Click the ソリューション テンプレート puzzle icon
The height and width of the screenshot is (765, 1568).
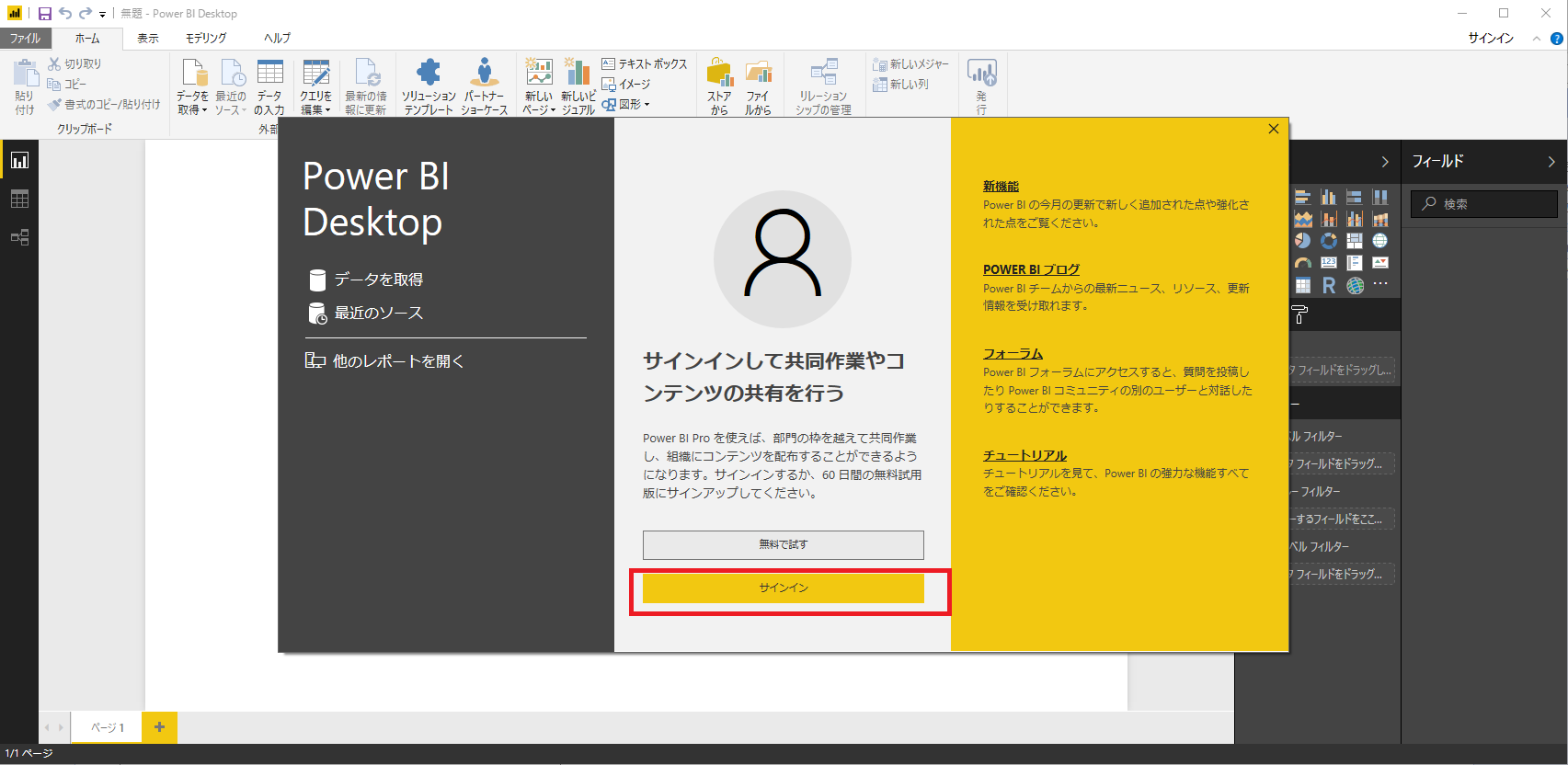point(429,86)
